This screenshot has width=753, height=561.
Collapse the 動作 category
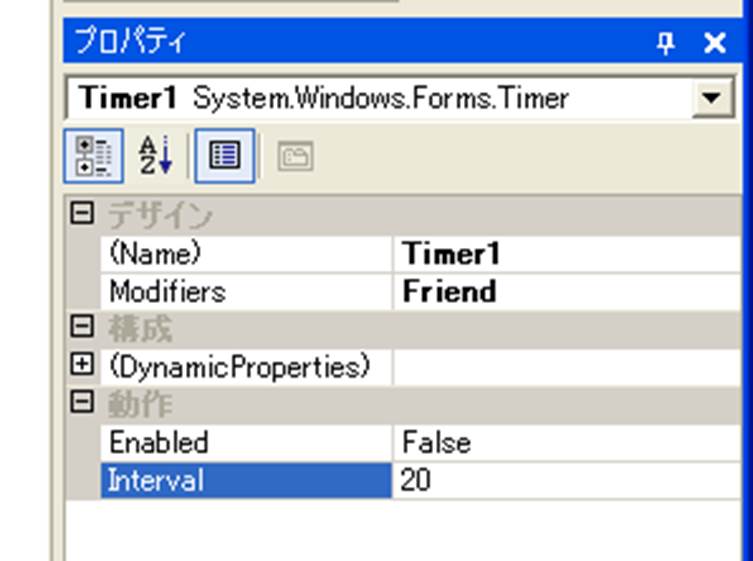(x=83, y=404)
